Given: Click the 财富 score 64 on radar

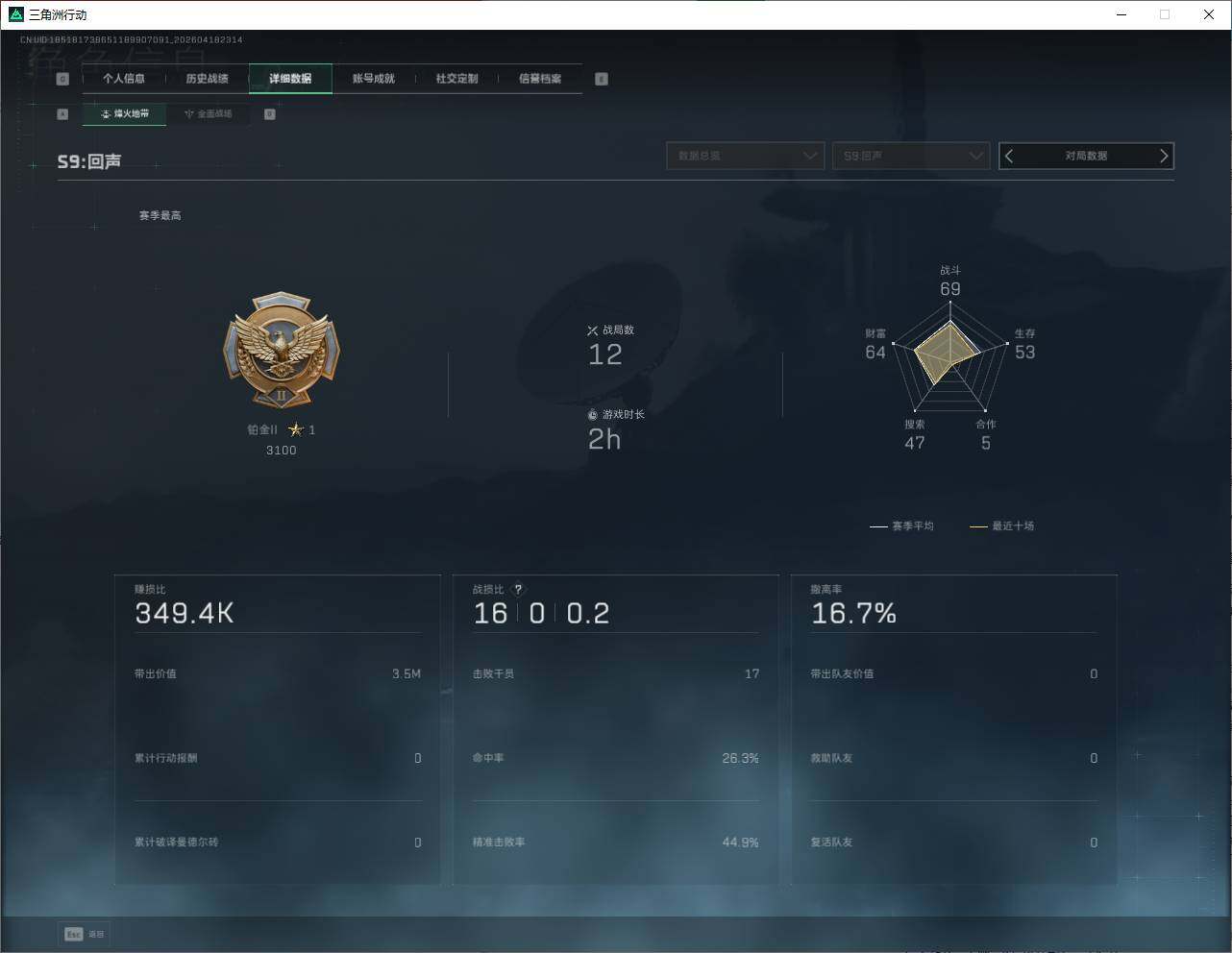Looking at the screenshot, I should [x=875, y=353].
